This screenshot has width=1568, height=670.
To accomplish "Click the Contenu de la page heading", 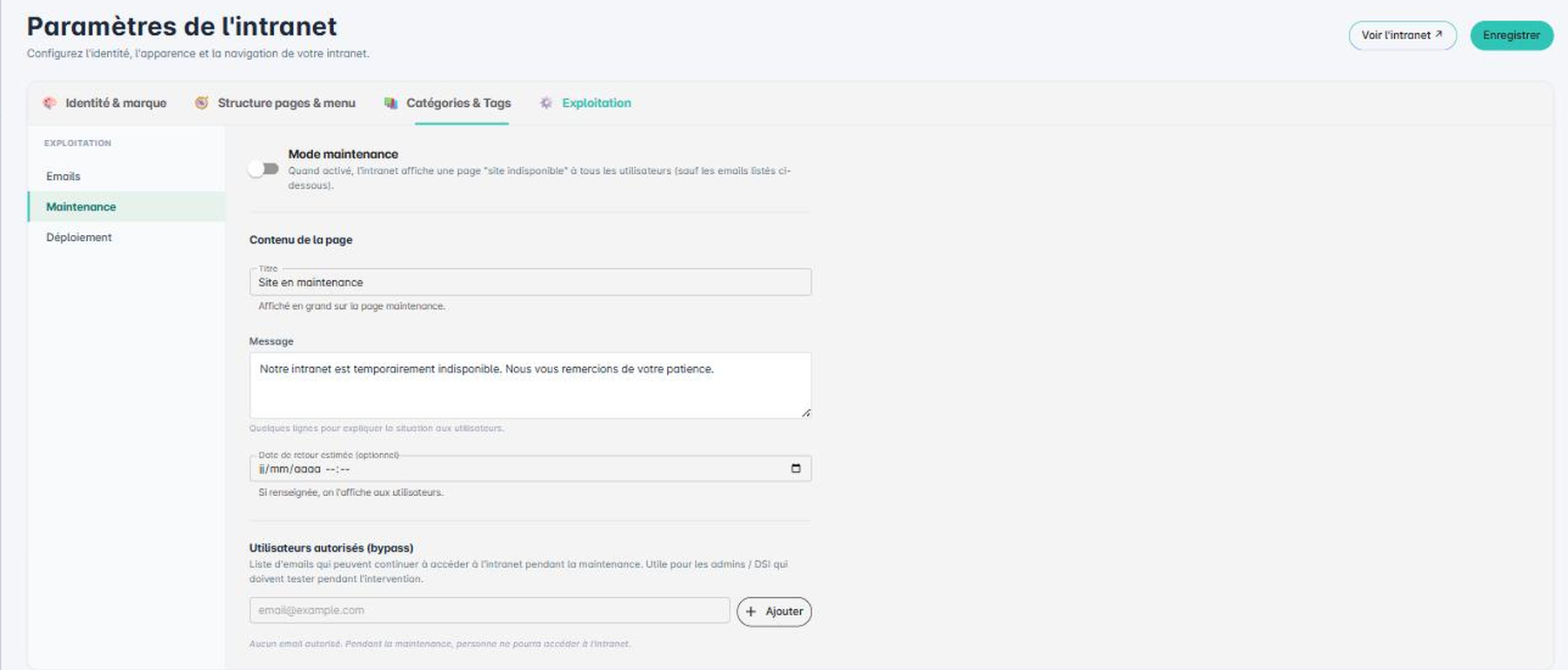I will click(x=301, y=240).
